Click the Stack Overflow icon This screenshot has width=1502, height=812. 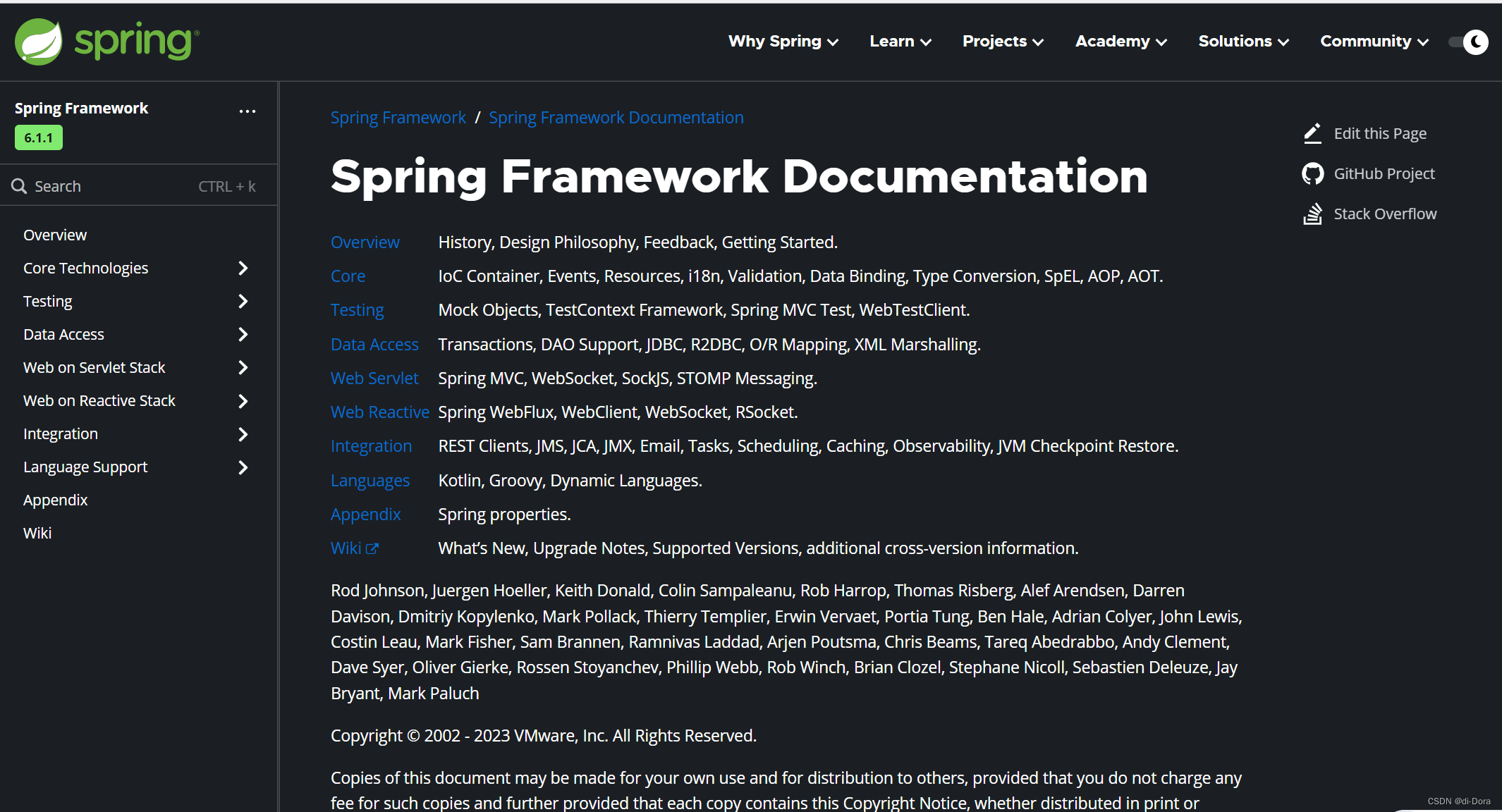coord(1312,214)
